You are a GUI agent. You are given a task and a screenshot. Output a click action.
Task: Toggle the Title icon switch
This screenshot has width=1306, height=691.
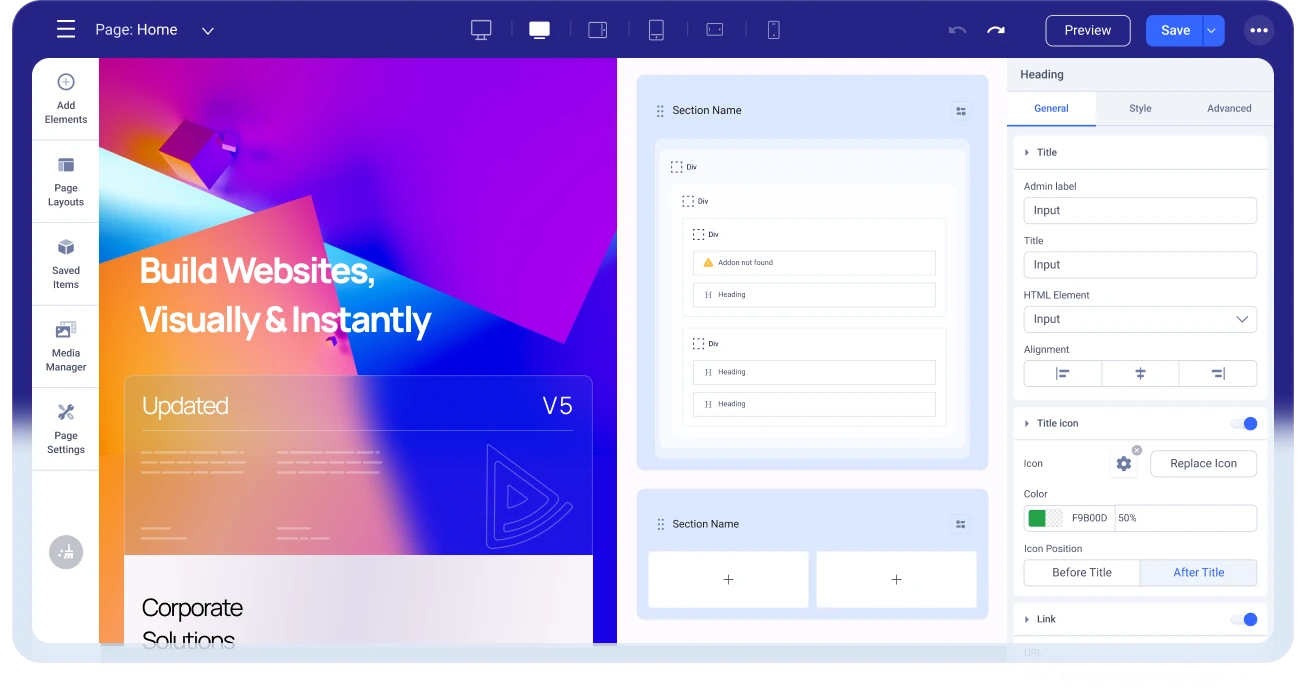(x=1244, y=424)
